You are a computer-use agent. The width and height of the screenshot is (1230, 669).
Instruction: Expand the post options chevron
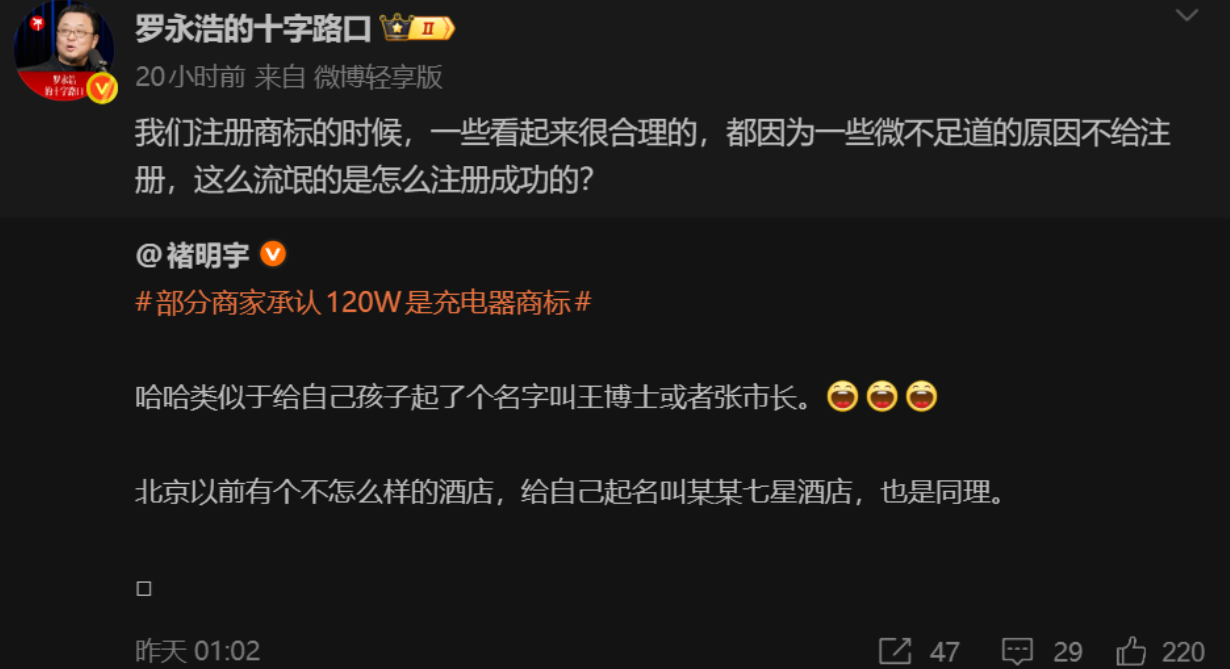pos(1186,14)
